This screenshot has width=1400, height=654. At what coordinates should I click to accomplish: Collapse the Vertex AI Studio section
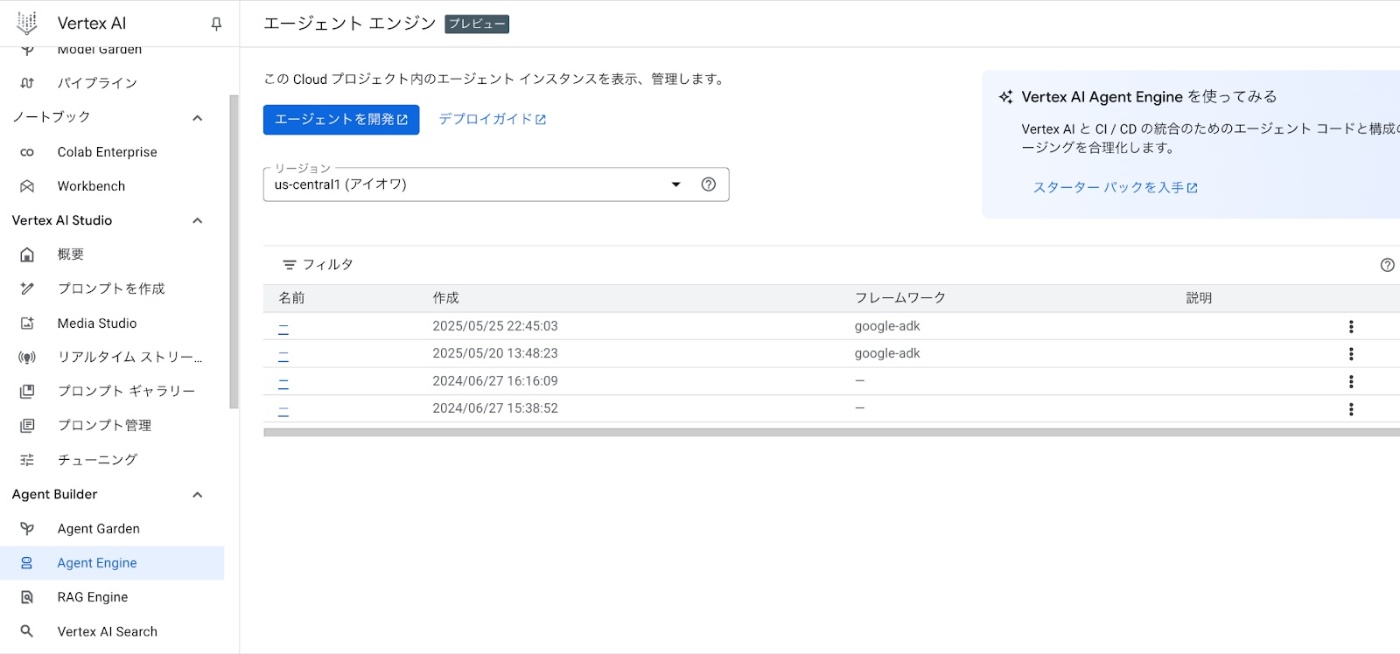[x=197, y=221]
